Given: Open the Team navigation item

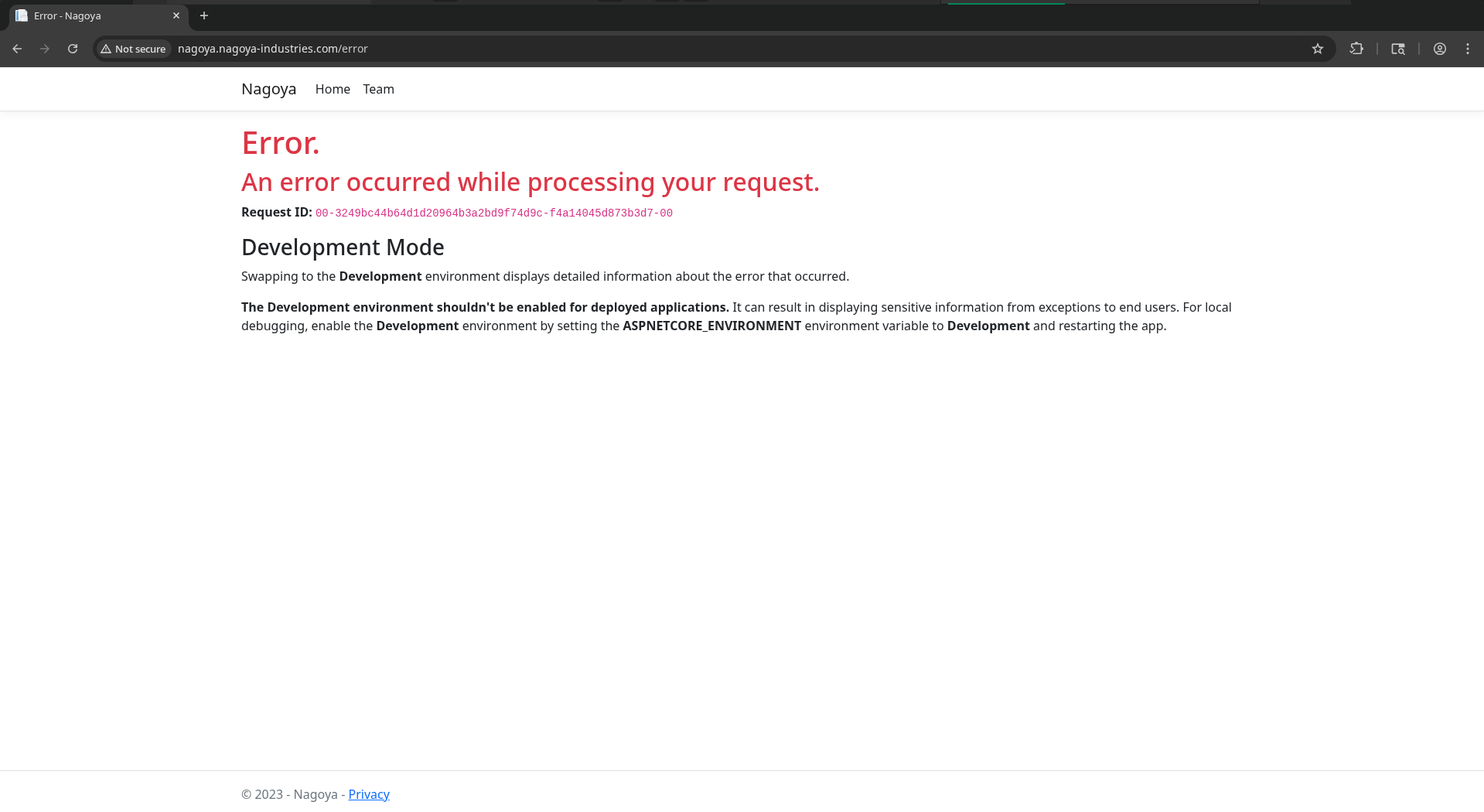Looking at the screenshot, I should coord(378,89).
